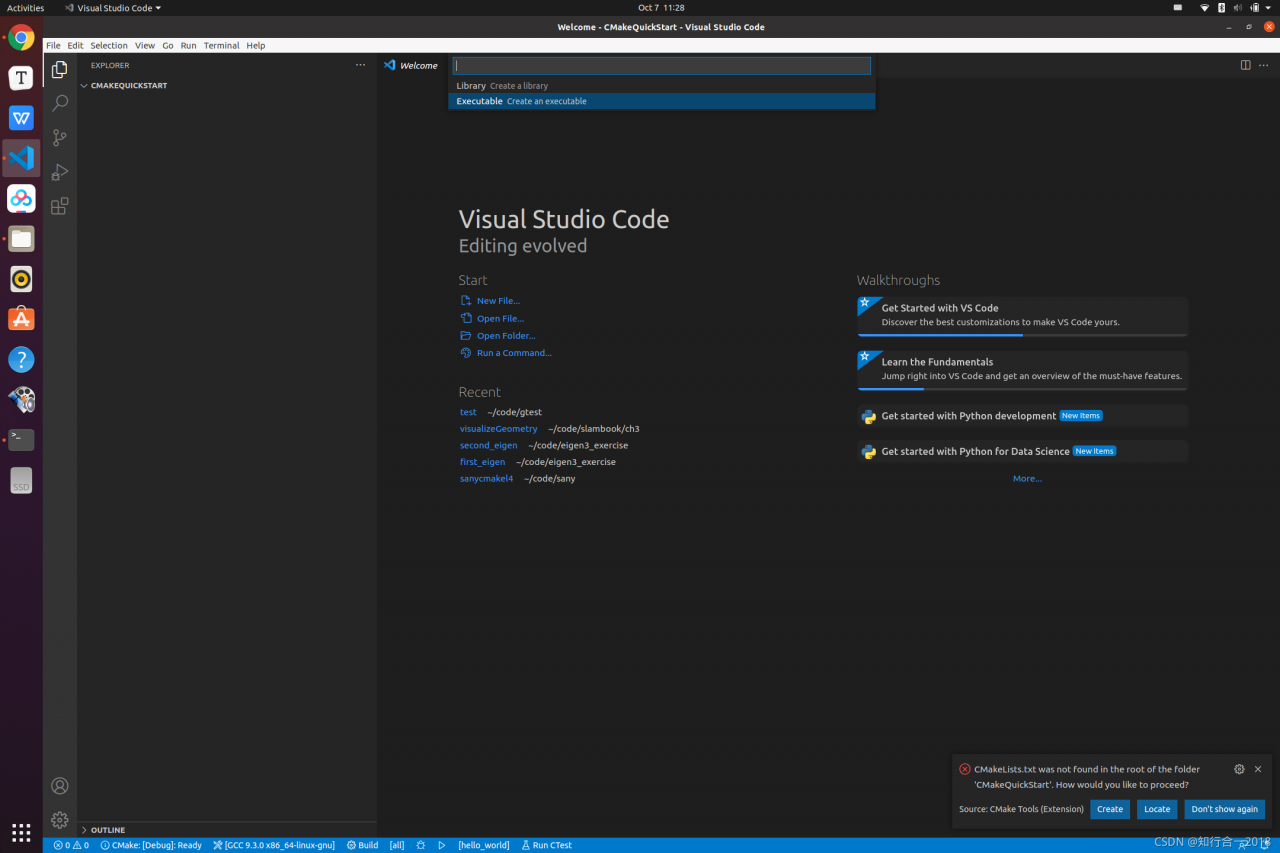Click the Locate button in notification
The width and height of the screenshot is (1280, 853).
pos(1157,809)
